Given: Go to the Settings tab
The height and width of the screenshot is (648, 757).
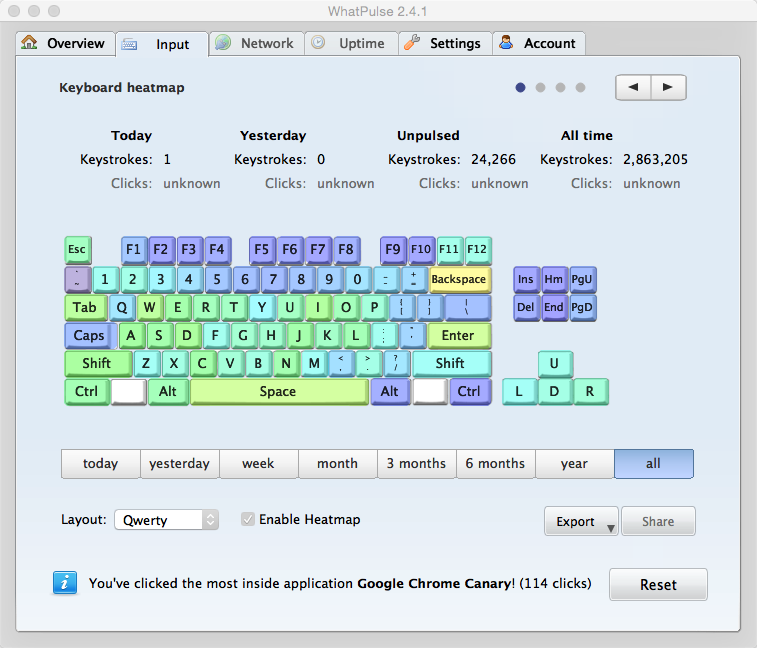Looking at the screenshot, I should pos(445,43).
